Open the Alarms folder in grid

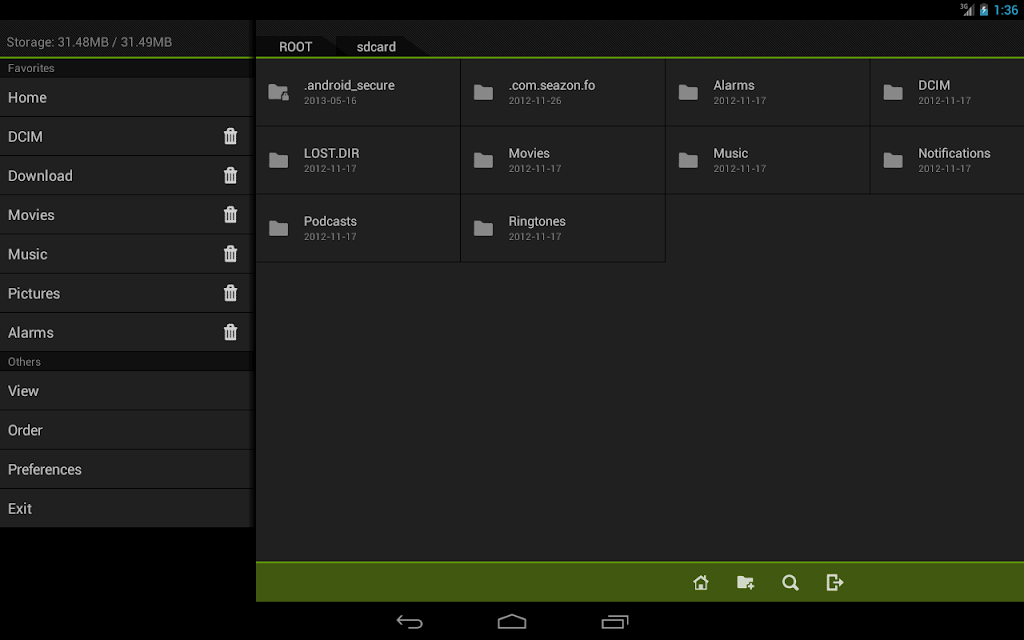[x=767, y=92]
